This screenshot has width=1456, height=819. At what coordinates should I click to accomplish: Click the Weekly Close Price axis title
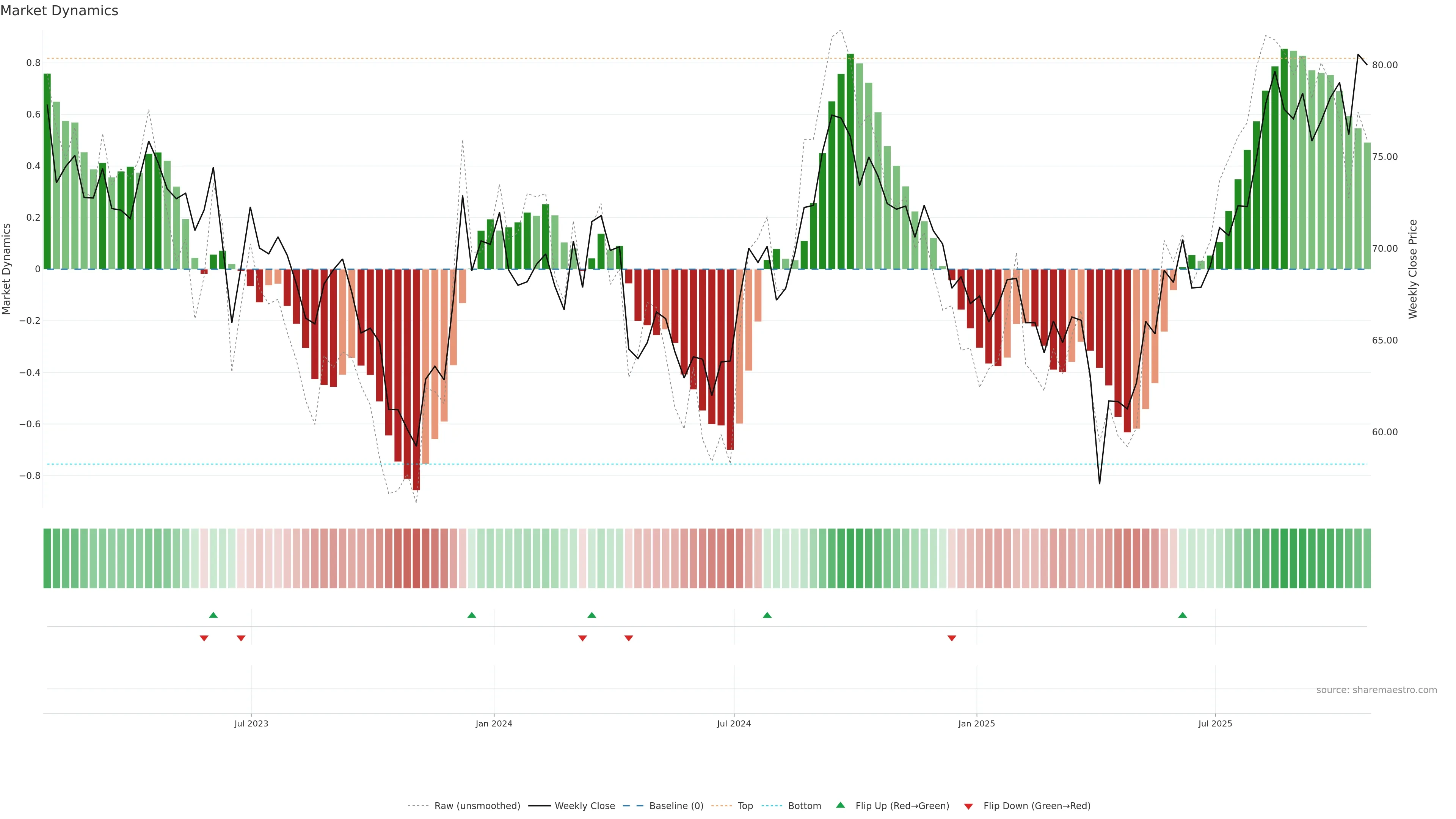pyautogui.click(x=1412, y=269)
